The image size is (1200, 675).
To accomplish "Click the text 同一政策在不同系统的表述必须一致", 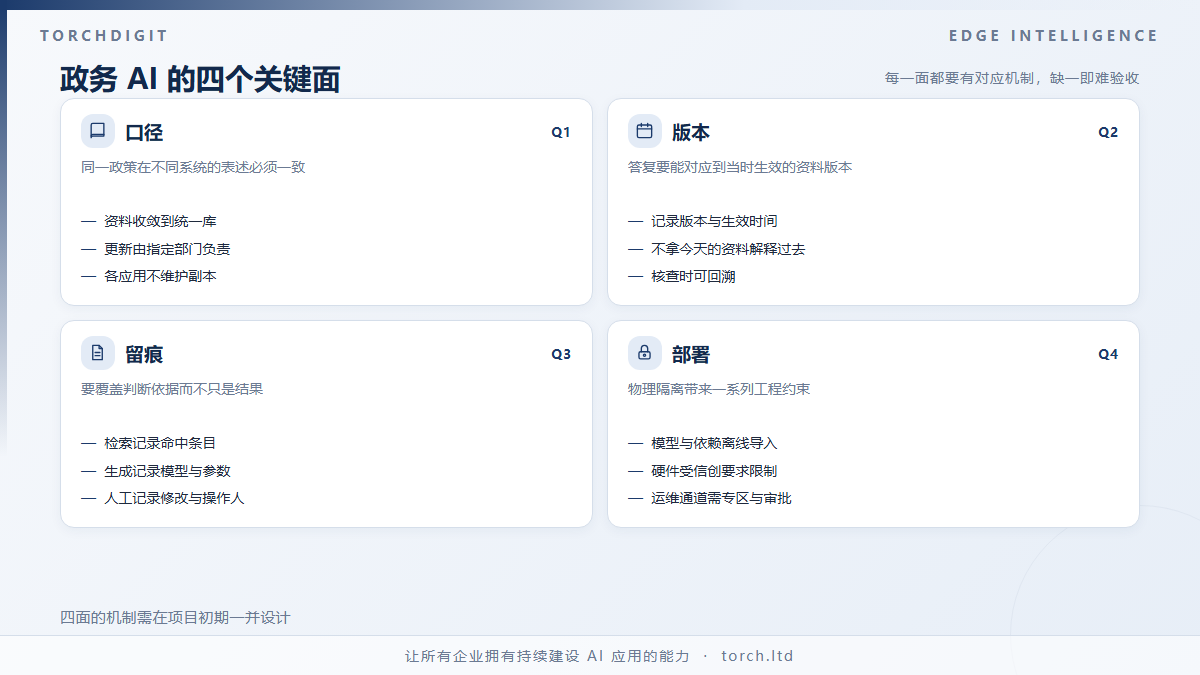I will (x=193, y=167).
